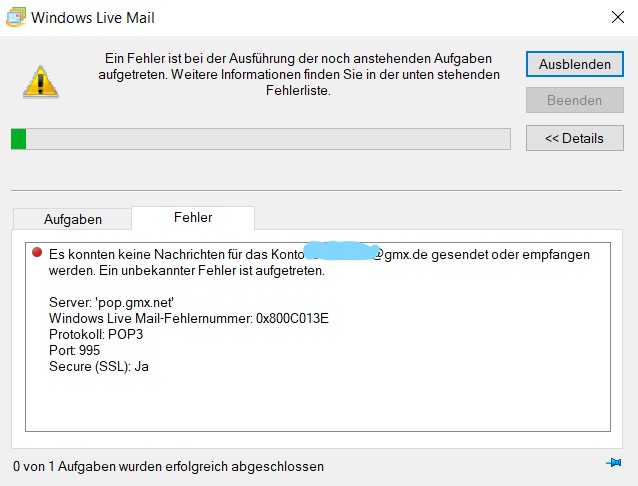Click the red error bullet icon
638x486 pixels.
click(37, 252)
